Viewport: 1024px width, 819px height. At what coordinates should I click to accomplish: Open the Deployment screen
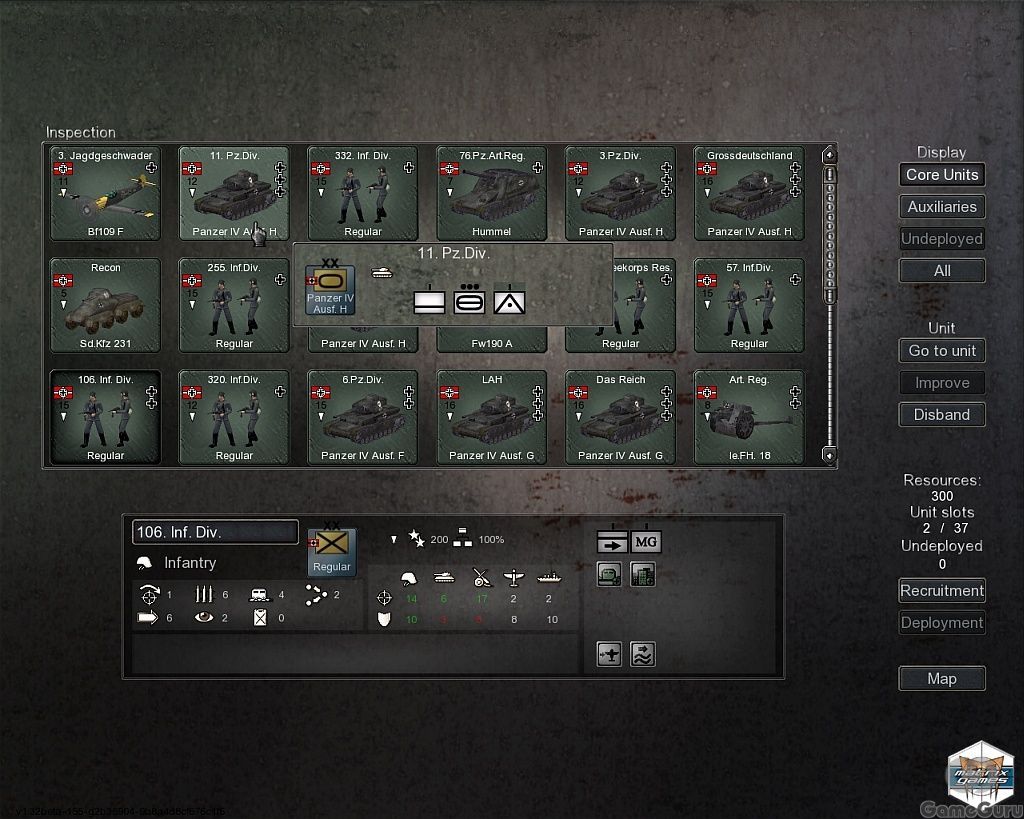tap(942, 623)
